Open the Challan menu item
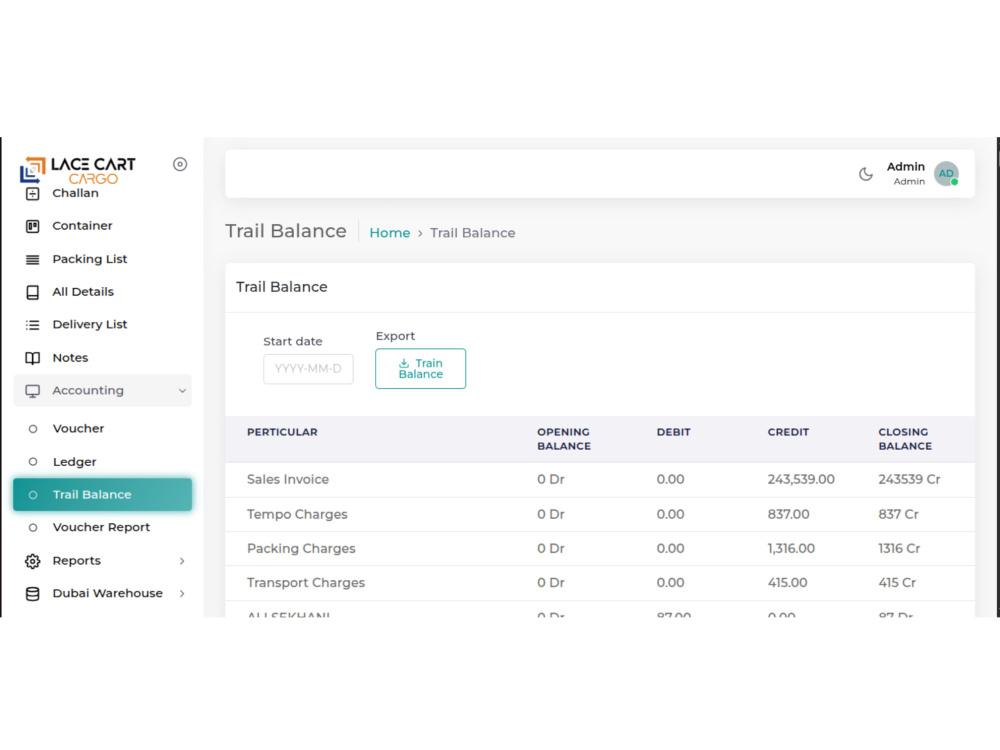The width and height of the screenshot is (1000, 750). [x=75, y=193]
